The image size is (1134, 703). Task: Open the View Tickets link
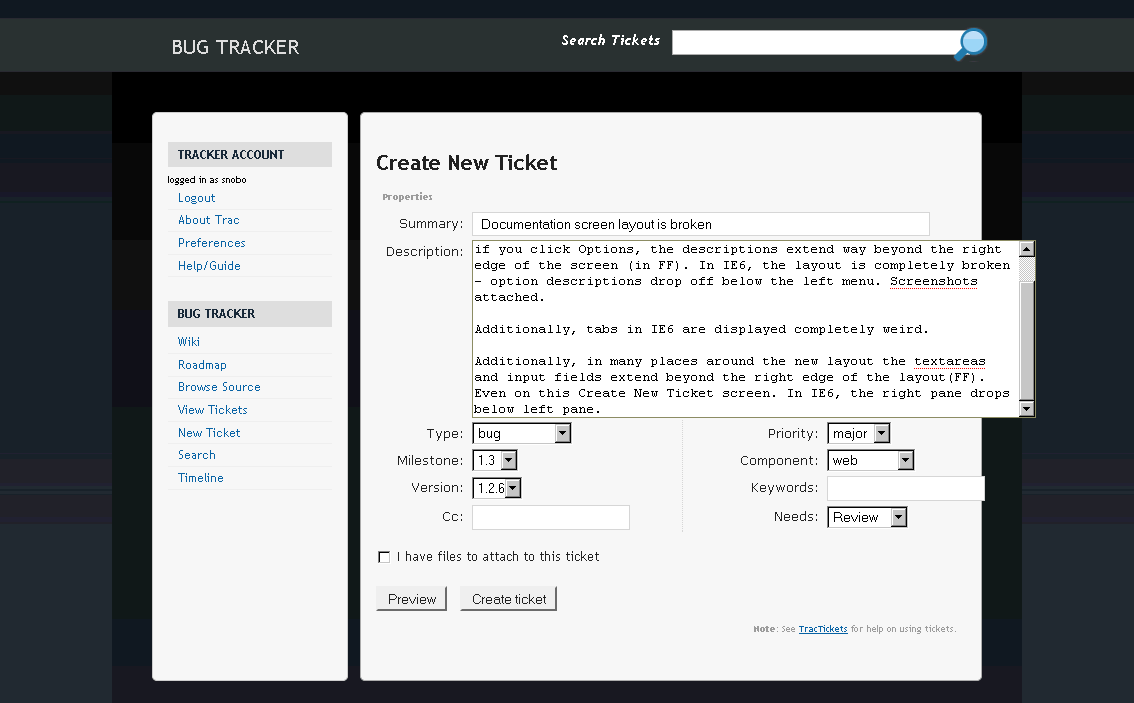(x=212, y=410)
